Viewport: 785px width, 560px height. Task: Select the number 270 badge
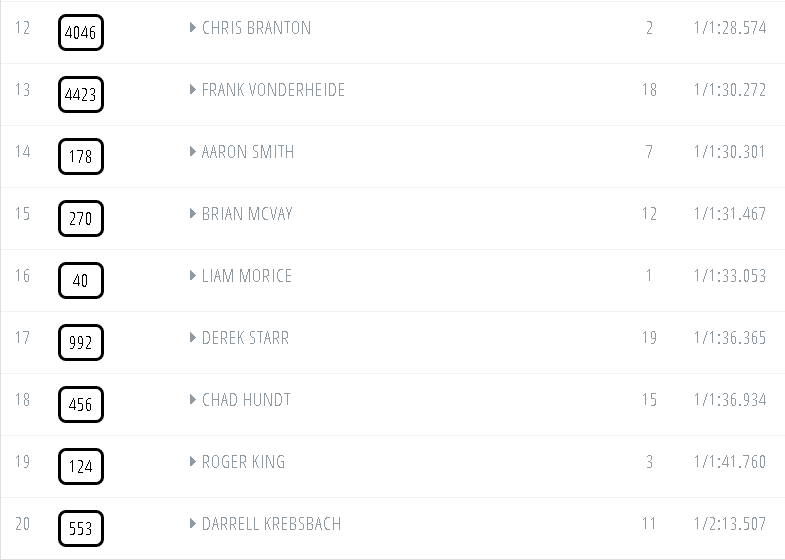(80, 219)
